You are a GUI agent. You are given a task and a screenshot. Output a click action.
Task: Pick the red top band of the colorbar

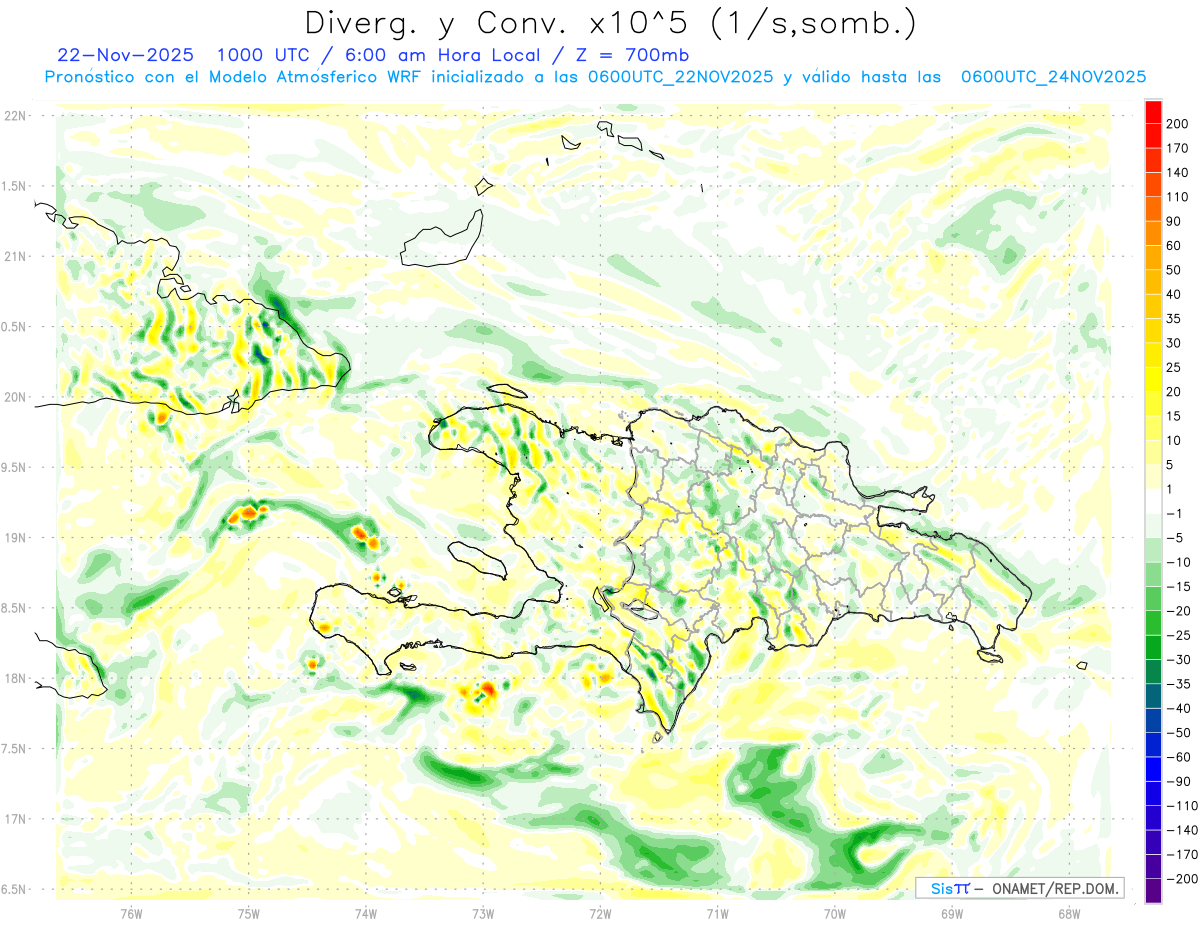(1153, 112)
